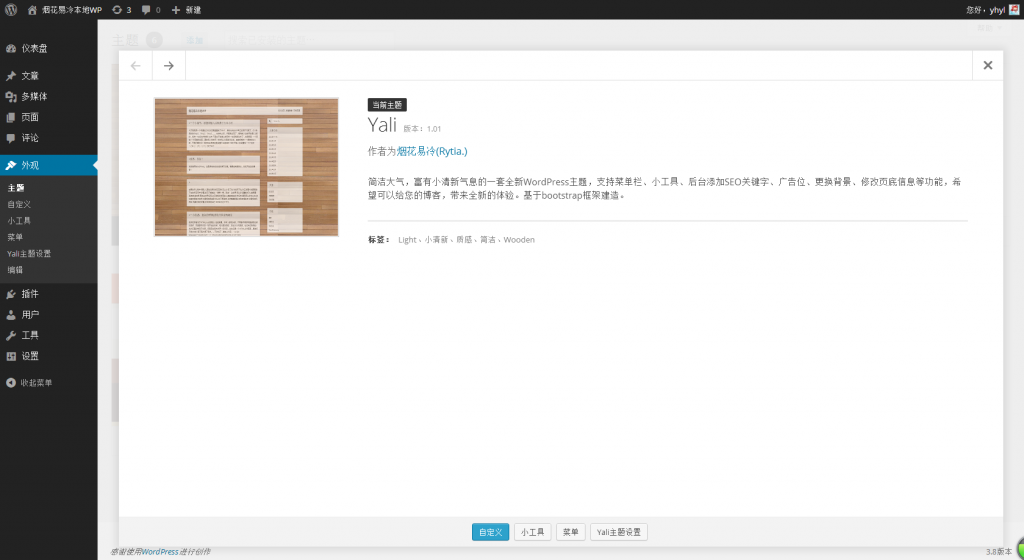1024x560 pixels.
Task: Open author link 烟花易冷(Rytia.)
Action: (x=432, y=151)
